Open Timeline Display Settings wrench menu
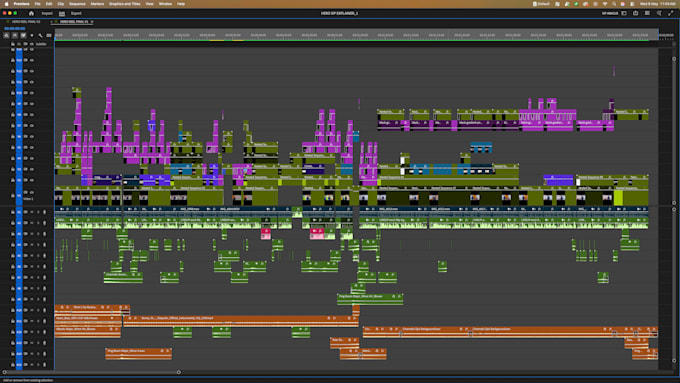The image size is (680, 383). click(40, 35)
